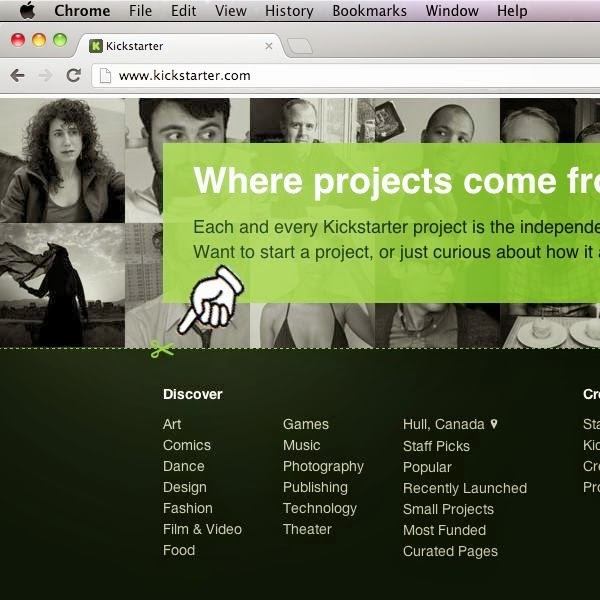Focus the www.kickstarter.com address field
This screenshot has width=600, height=600.
[346, 75]
